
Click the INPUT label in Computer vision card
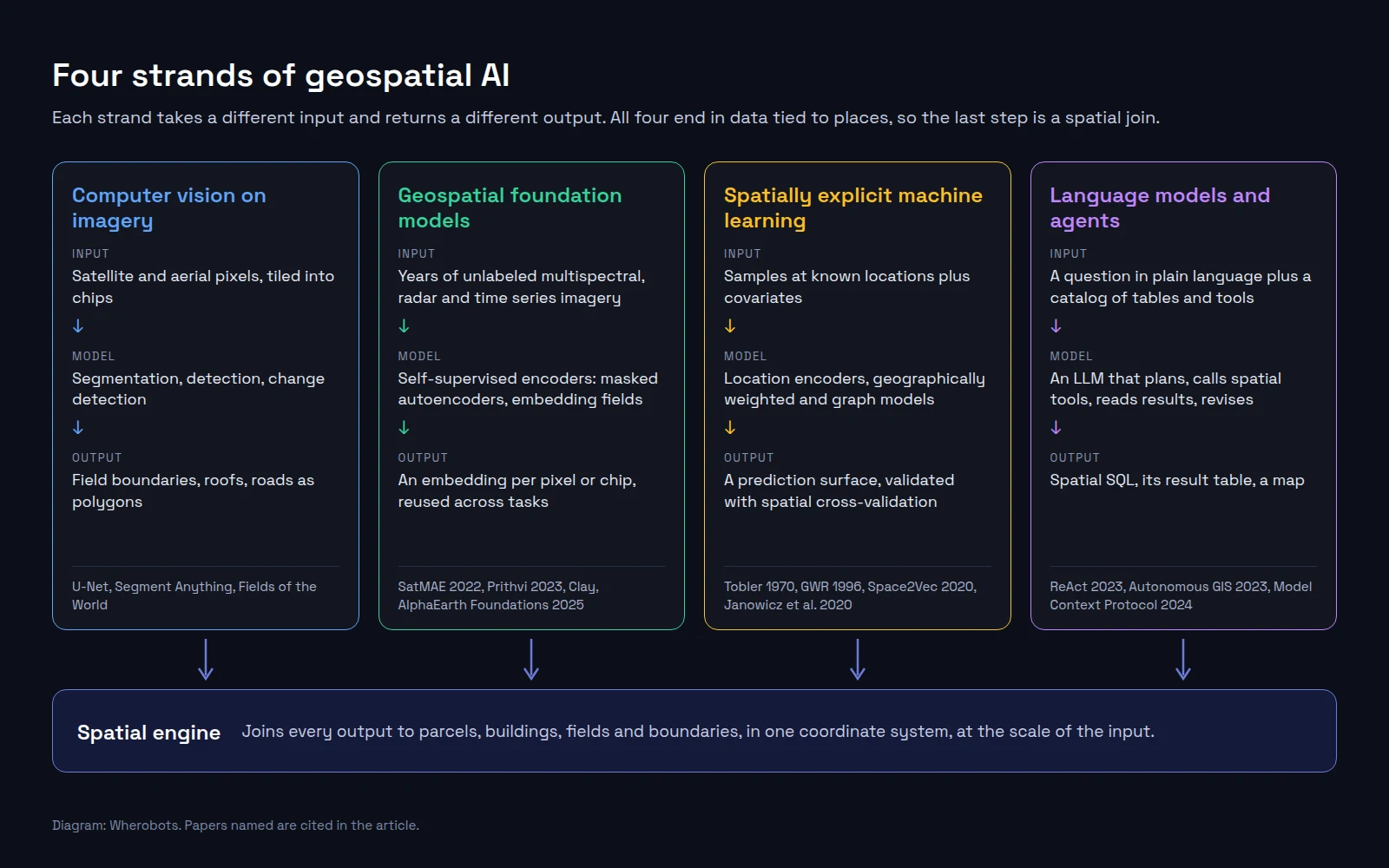pyautogui.click(x=90, y=253)
